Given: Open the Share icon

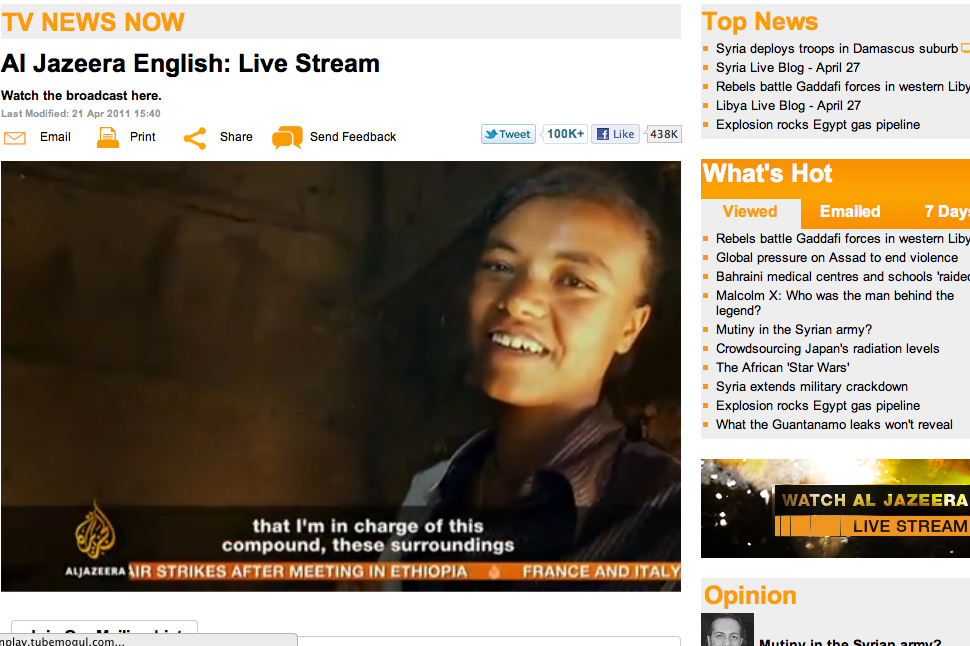Looking at the screenshot, I should (x=194, y=136).
